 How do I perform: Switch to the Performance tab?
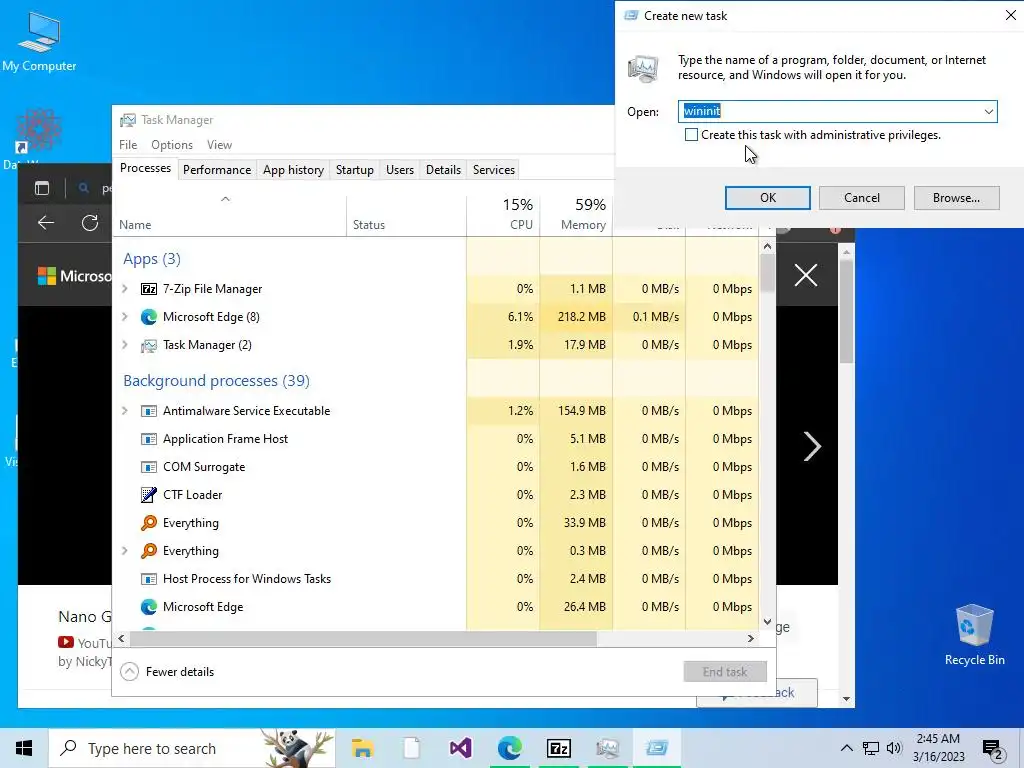[x=217, y=170]
